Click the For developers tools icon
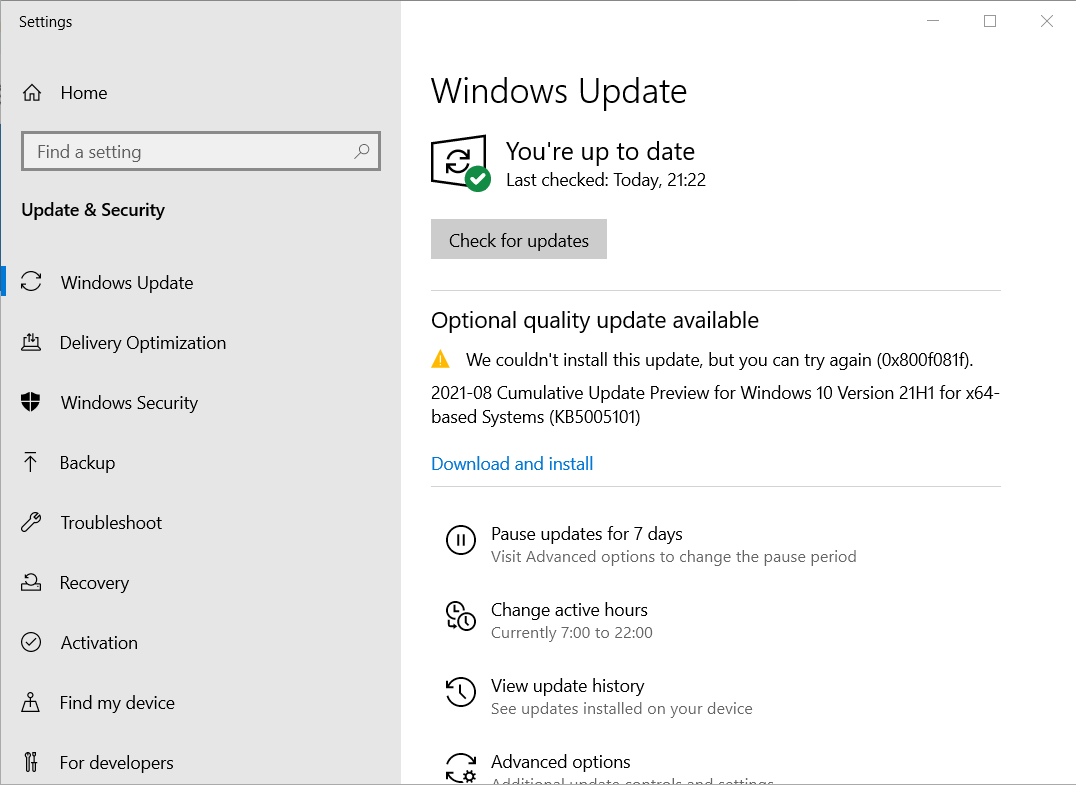 (x=30, y=762)
